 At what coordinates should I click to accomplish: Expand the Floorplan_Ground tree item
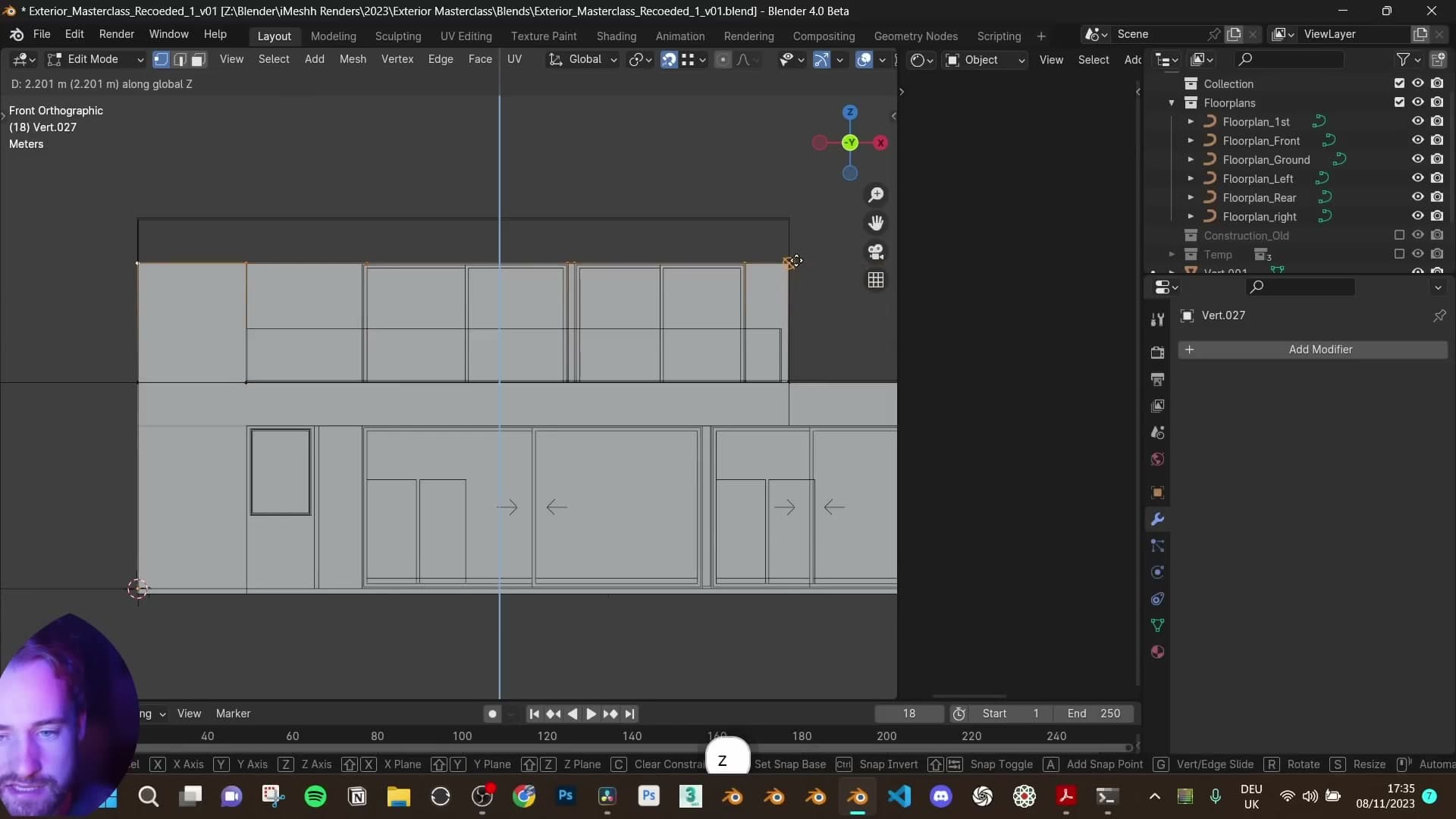tap(1191, 159)
